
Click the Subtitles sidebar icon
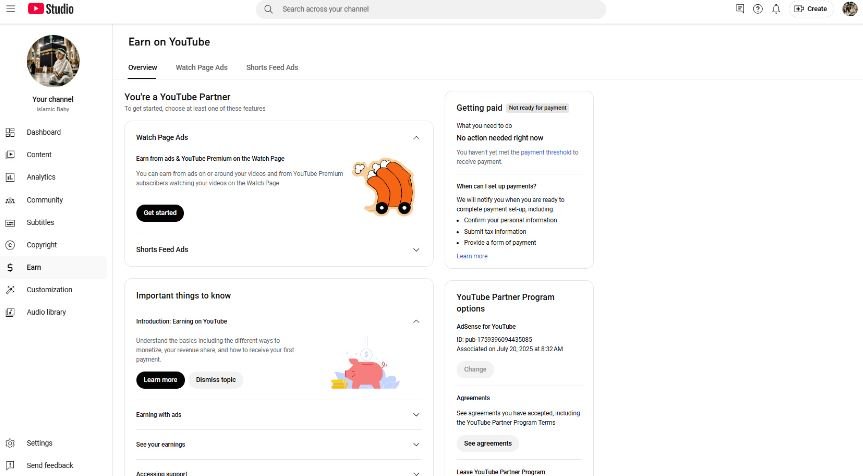[x=10, y=223]
